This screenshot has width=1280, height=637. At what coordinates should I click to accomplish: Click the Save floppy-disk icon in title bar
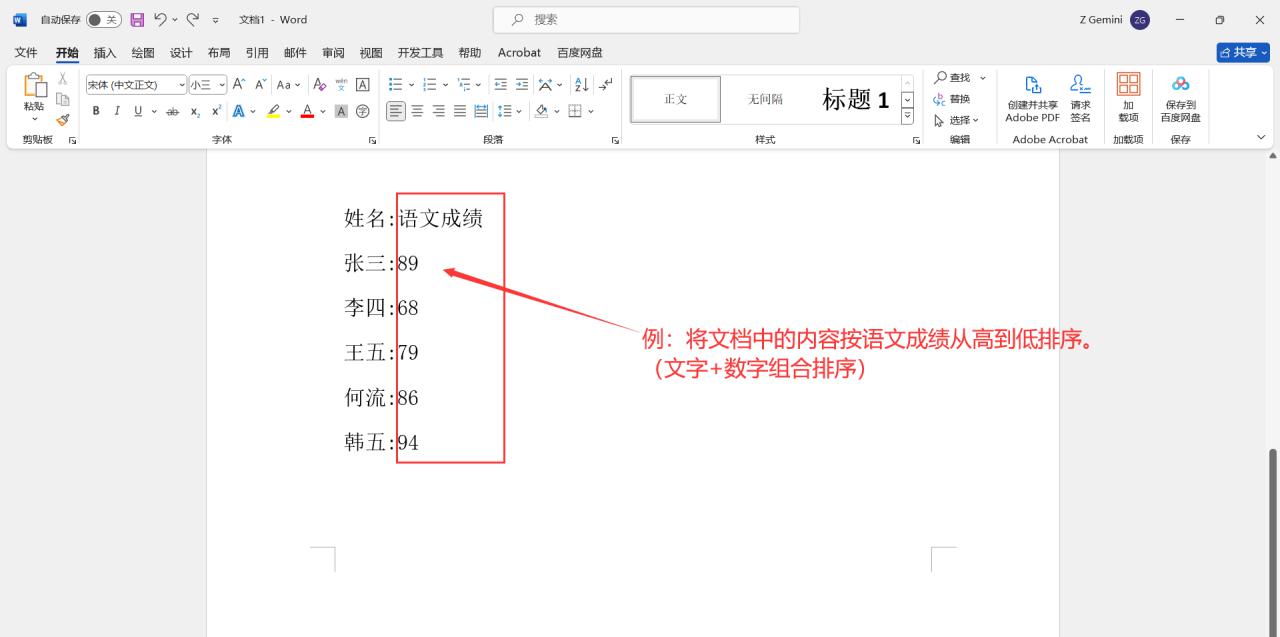[138, 19]
